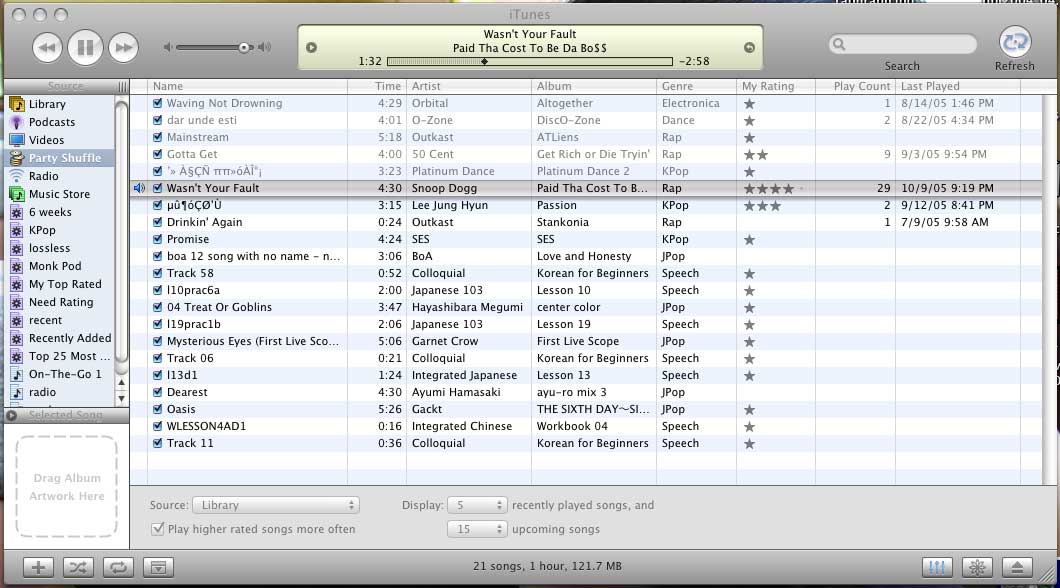This screenshot has height=588, width=1060.
Task: Click the eject disc button
Action: (x=1017, y=567)
